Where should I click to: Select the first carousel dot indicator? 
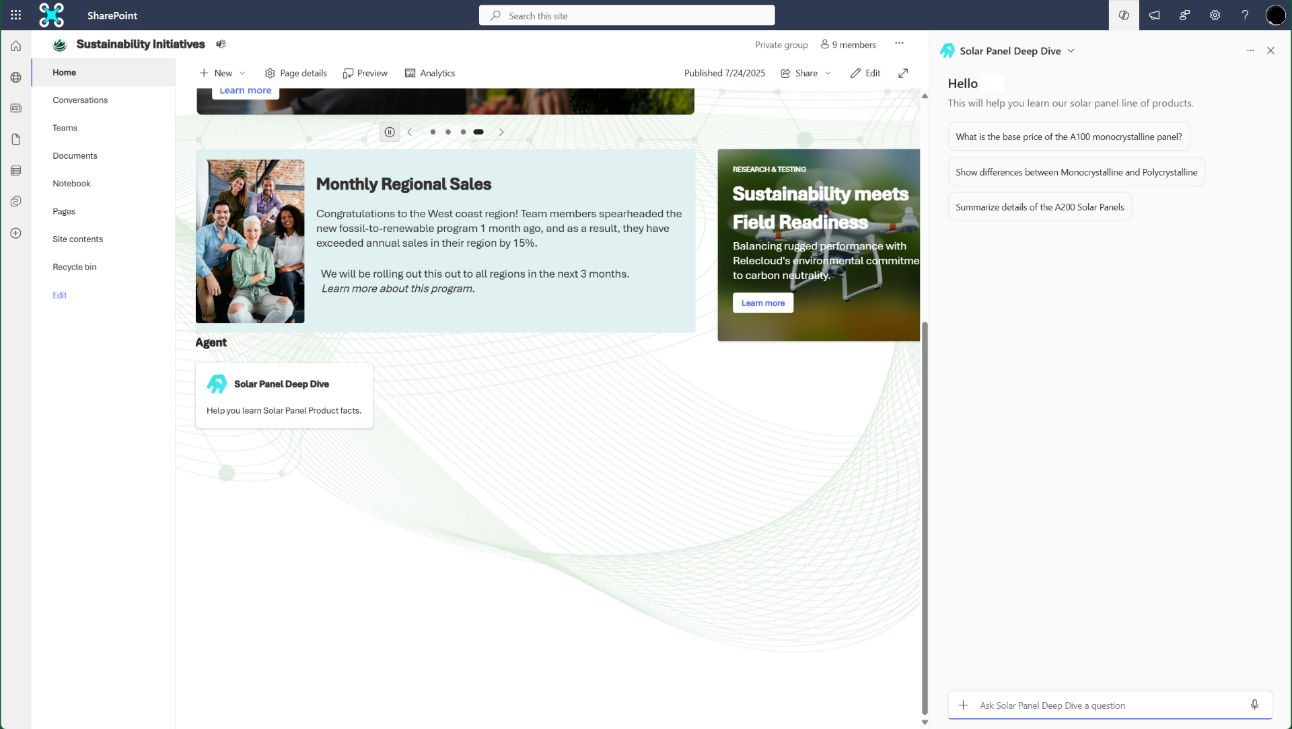click(433, 132)
